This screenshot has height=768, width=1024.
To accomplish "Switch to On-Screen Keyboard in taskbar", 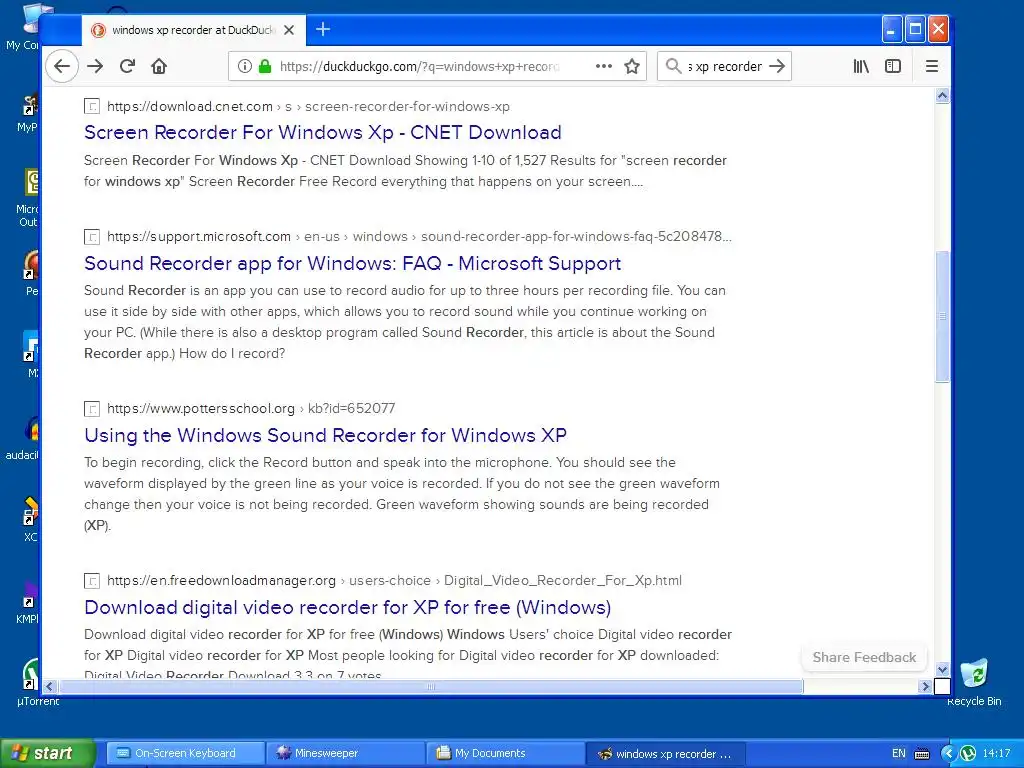I will (185, 753).
